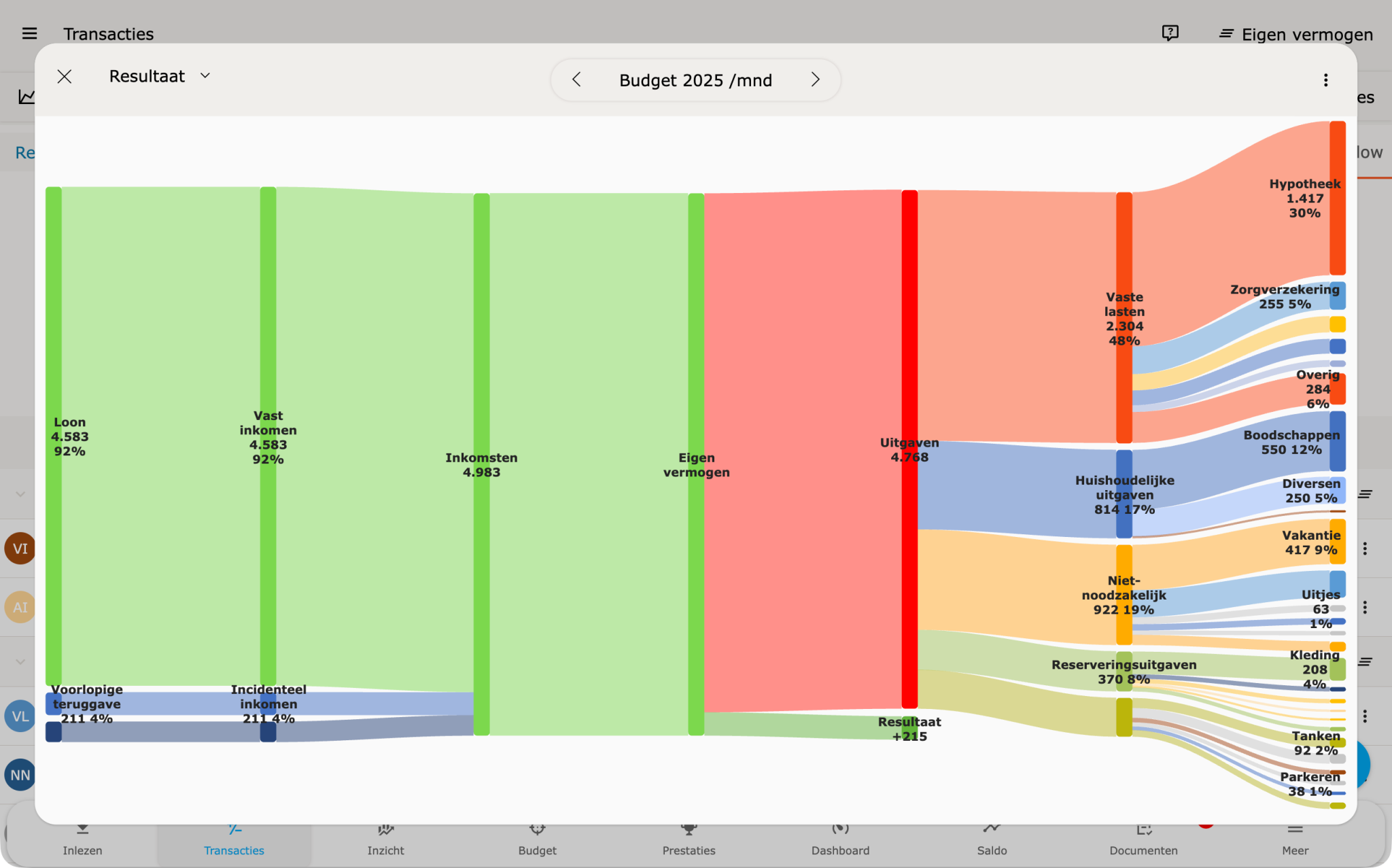Click the Huishoudelijke uitgaven node

pos(1124,494)
